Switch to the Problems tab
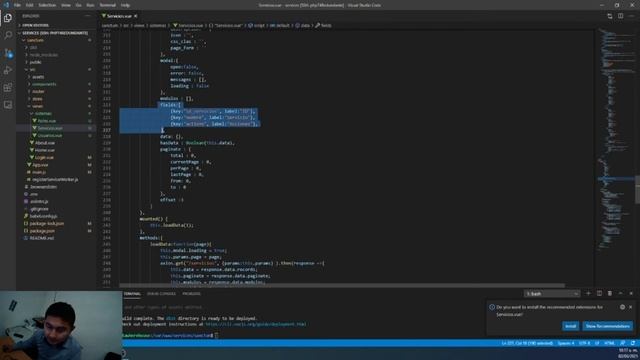The image size is (640, 360). coord(191,294)
